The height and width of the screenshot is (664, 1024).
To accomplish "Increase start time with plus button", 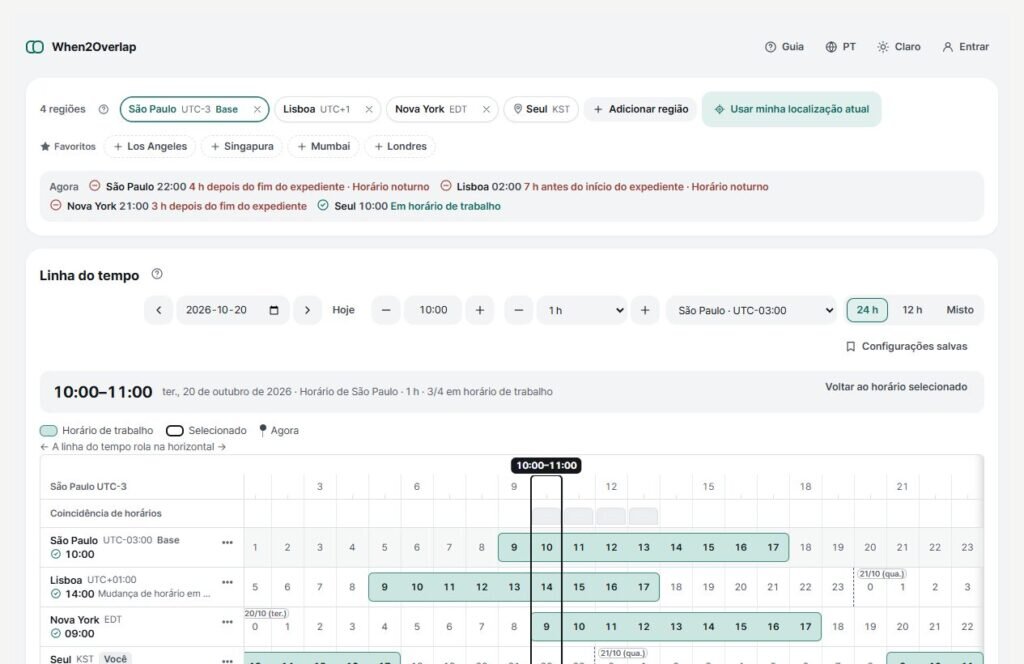I will [480, 310].
